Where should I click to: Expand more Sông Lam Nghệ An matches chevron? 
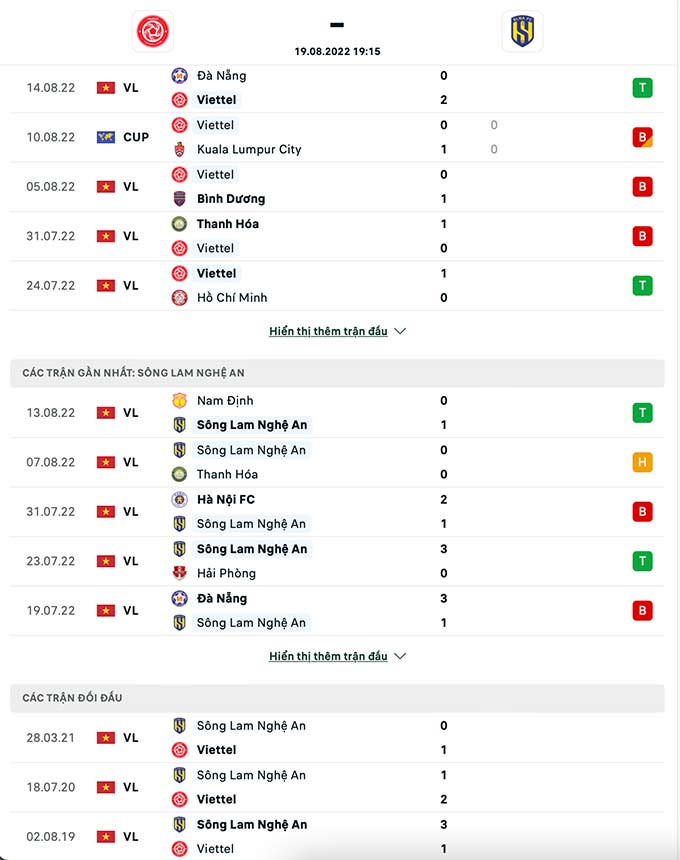400,657
